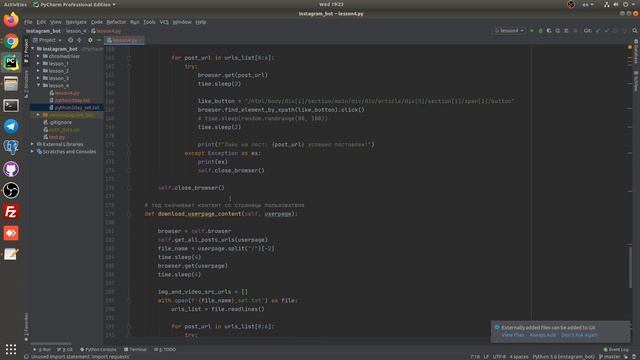Open Project panel gear settings
Image resolution: width=640 pixels, height=360 pixels.
click(90, 40)
